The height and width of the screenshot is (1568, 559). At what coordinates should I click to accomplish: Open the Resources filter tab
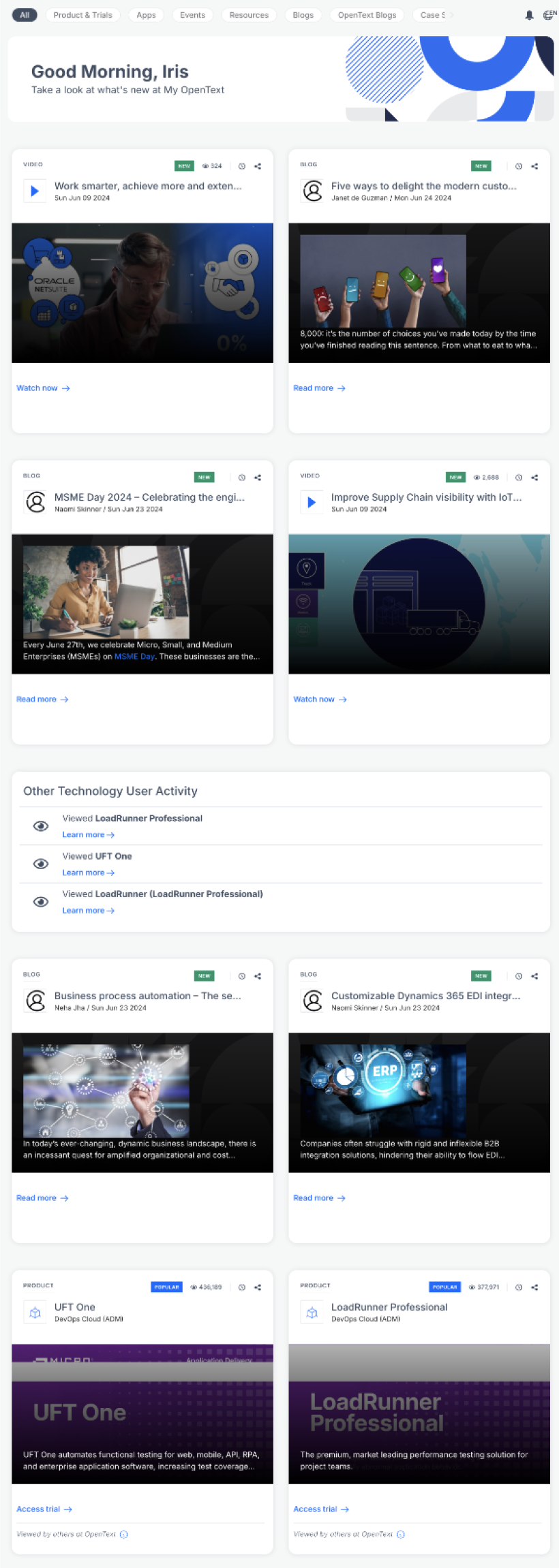(x=249, y=15)
